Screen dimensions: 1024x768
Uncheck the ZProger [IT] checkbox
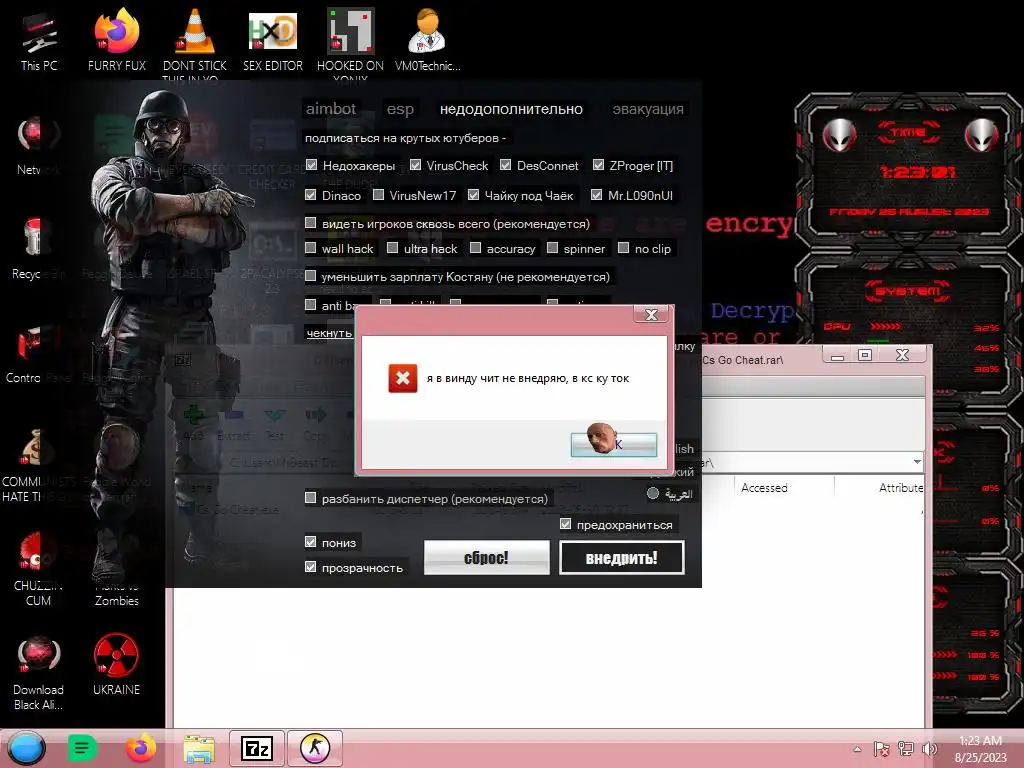coord(598,165)
